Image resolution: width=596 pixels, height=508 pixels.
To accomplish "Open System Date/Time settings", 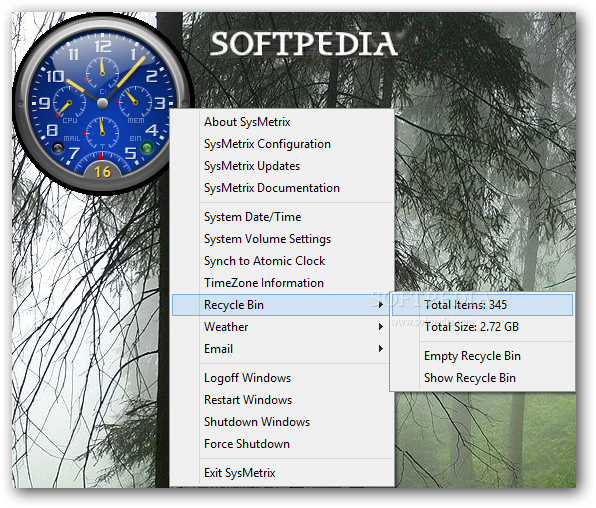I will (x=282, y=217).
